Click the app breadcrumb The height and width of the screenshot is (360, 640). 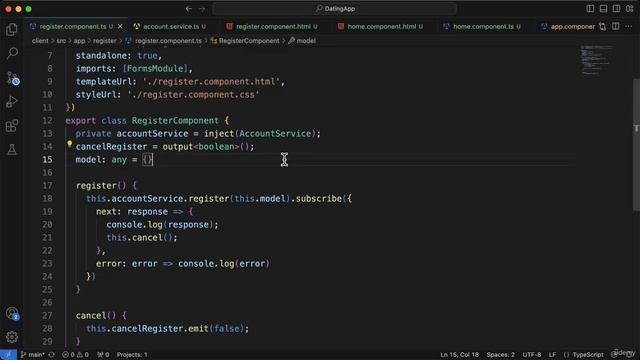coord(79,41)
